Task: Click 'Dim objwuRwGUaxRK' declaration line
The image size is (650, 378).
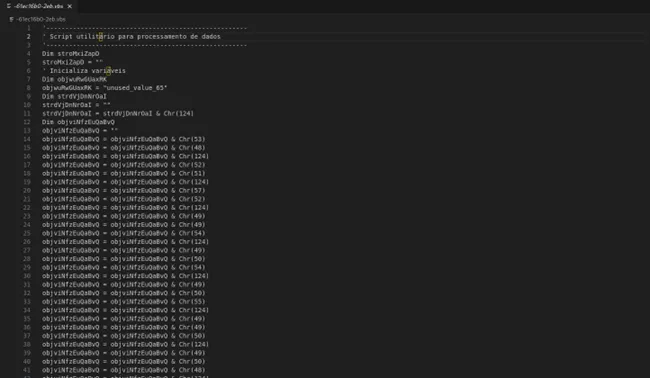Action: [x=74, y=79]
